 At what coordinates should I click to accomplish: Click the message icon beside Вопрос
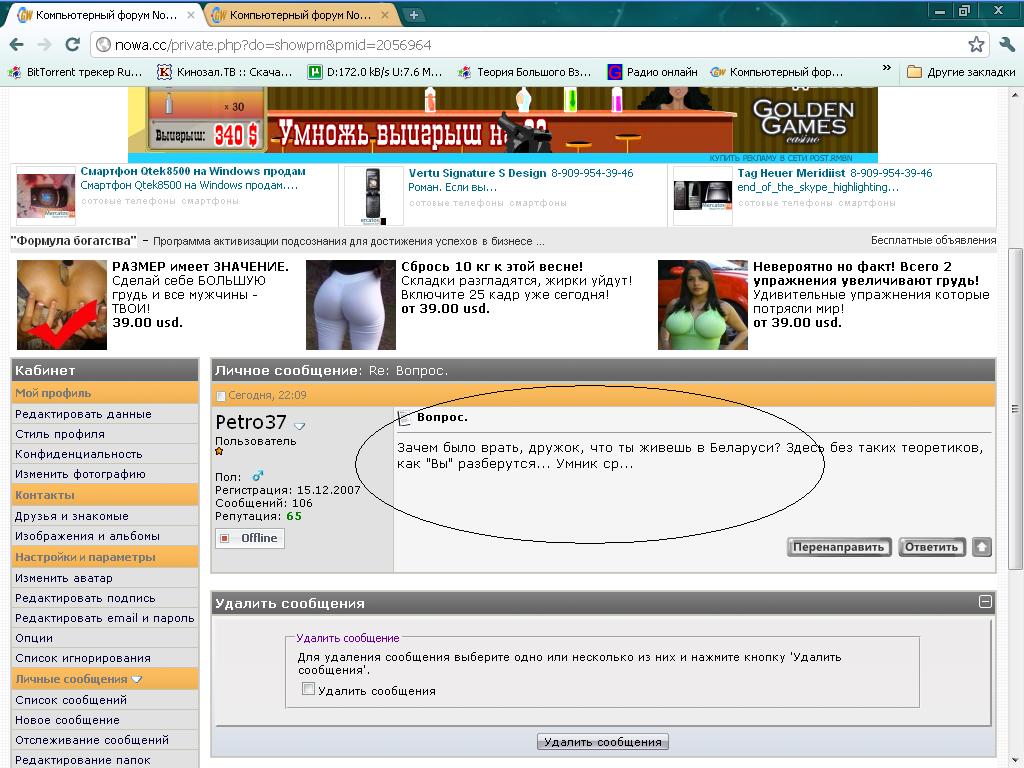[404, 418]
